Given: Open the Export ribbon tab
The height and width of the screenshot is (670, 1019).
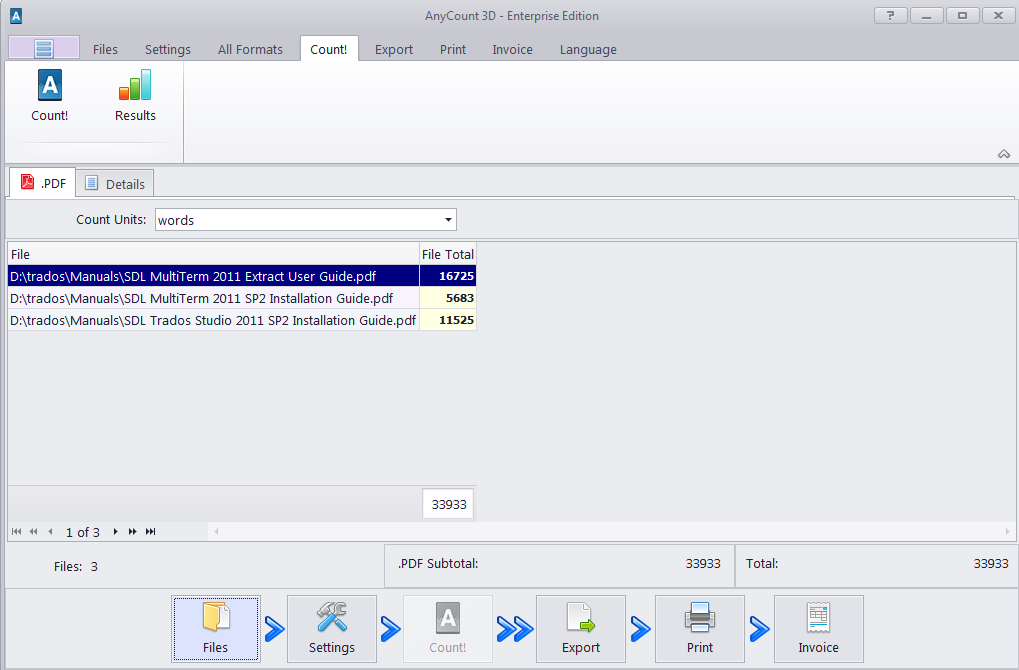Looking at the screenshot, I should [x=394, y=49].
